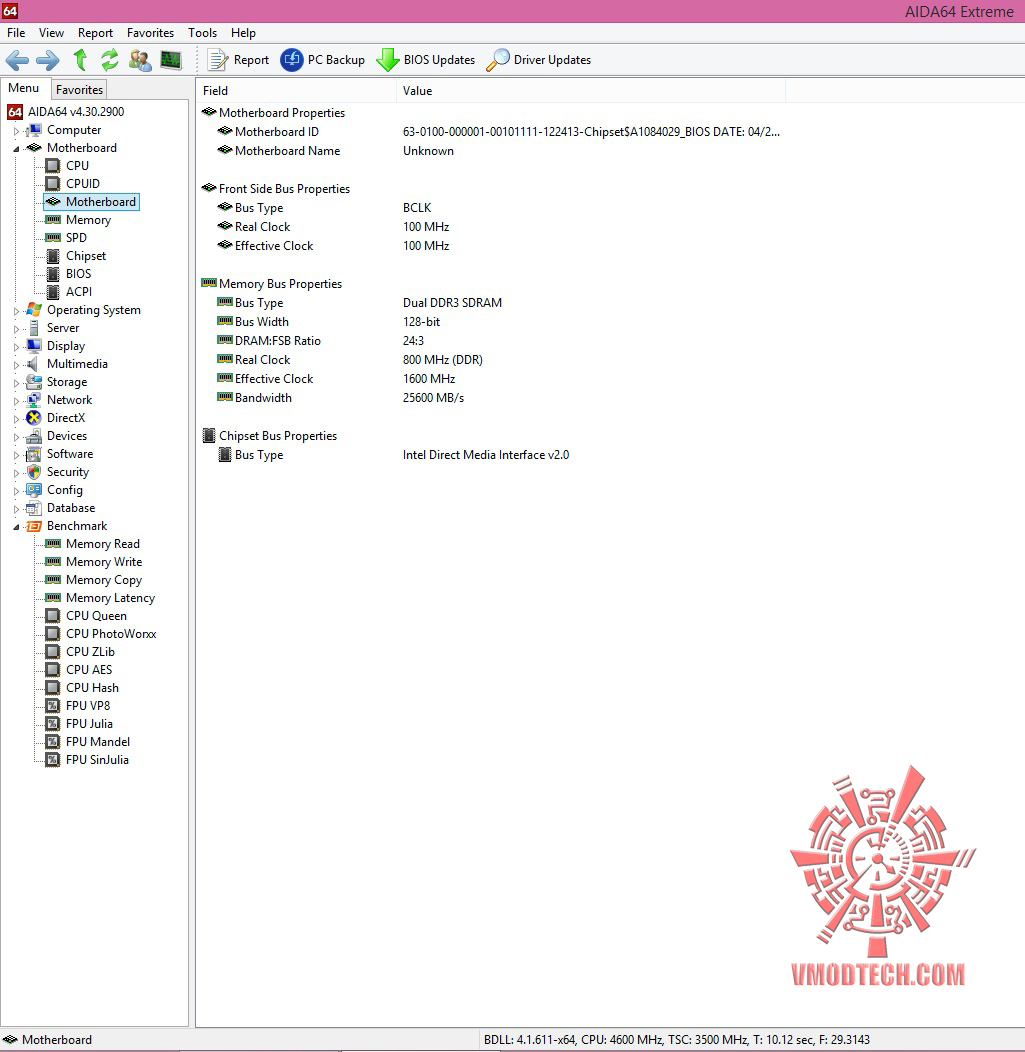Collapse the Motherboard tree node
The width and height of the screenshot is (1025, 1052).
tap(16, 149)
